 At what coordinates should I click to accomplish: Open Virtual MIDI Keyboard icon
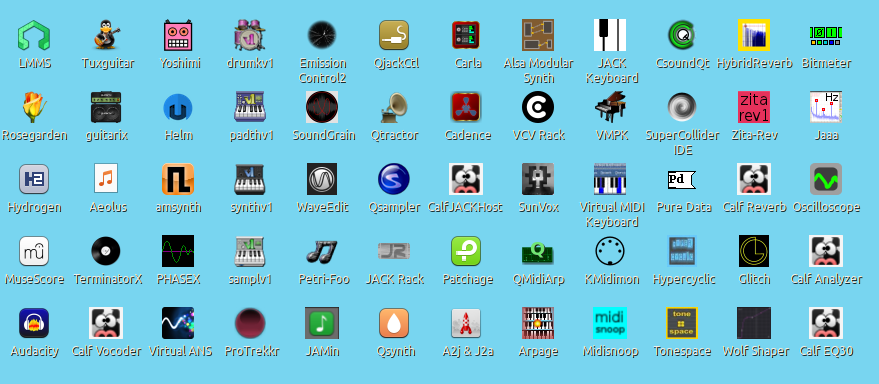(610, 179)
